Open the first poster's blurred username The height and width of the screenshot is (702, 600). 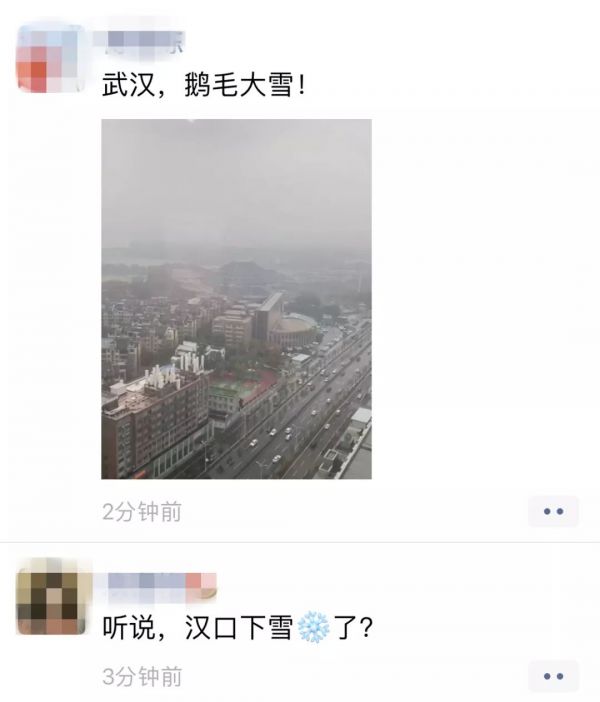[x=139, y=42]
